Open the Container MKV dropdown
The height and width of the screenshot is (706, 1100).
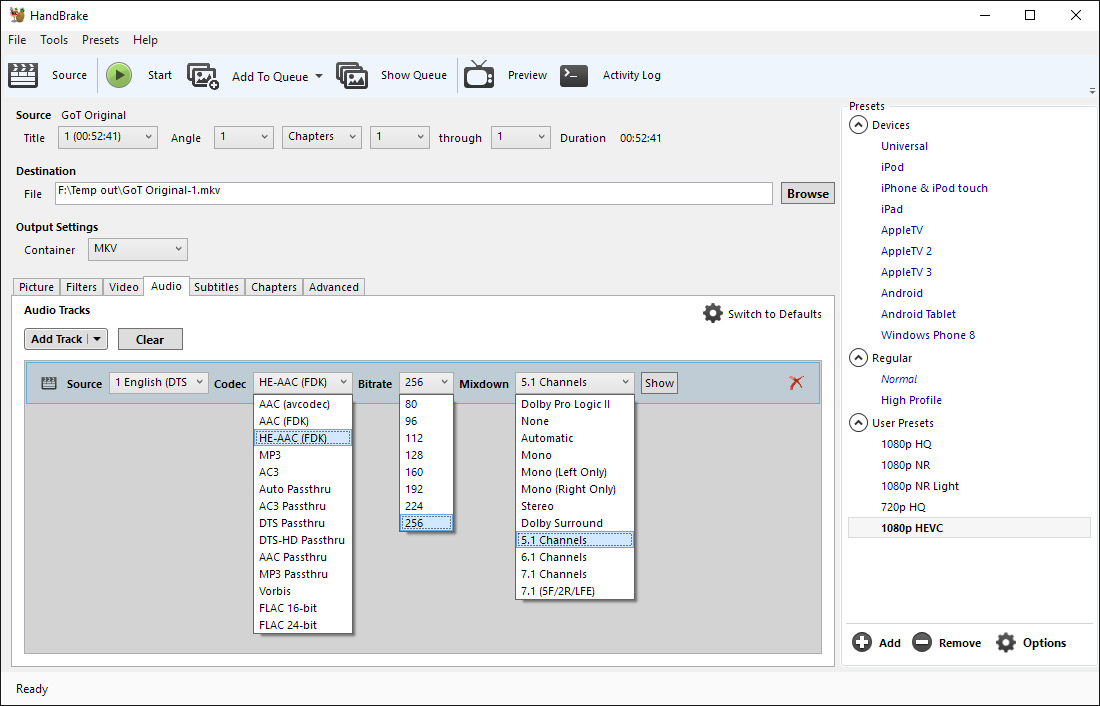(138, 249)
